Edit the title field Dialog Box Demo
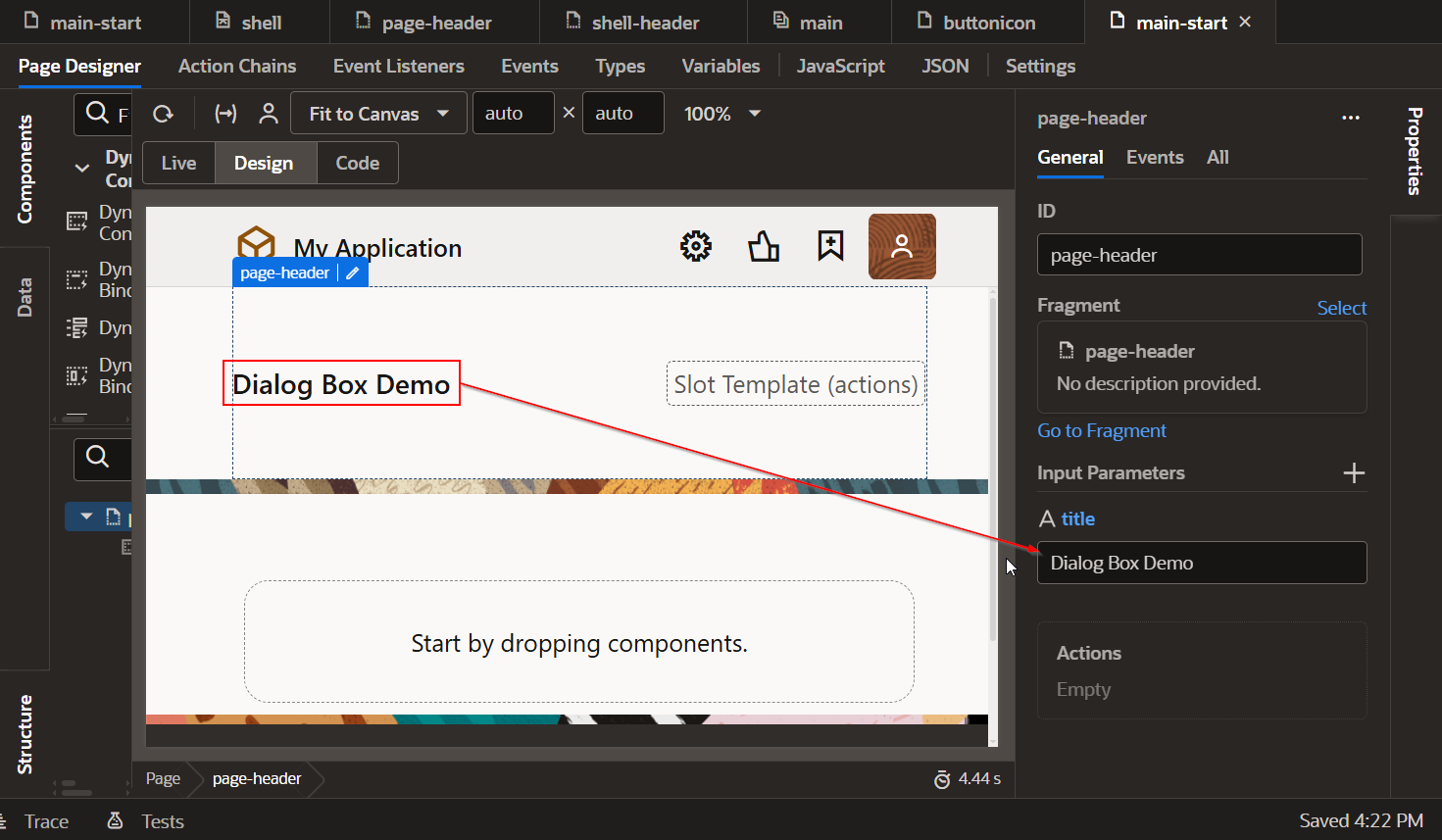This screenshot has width=1442, height=840. click(x=1202, y=563)
